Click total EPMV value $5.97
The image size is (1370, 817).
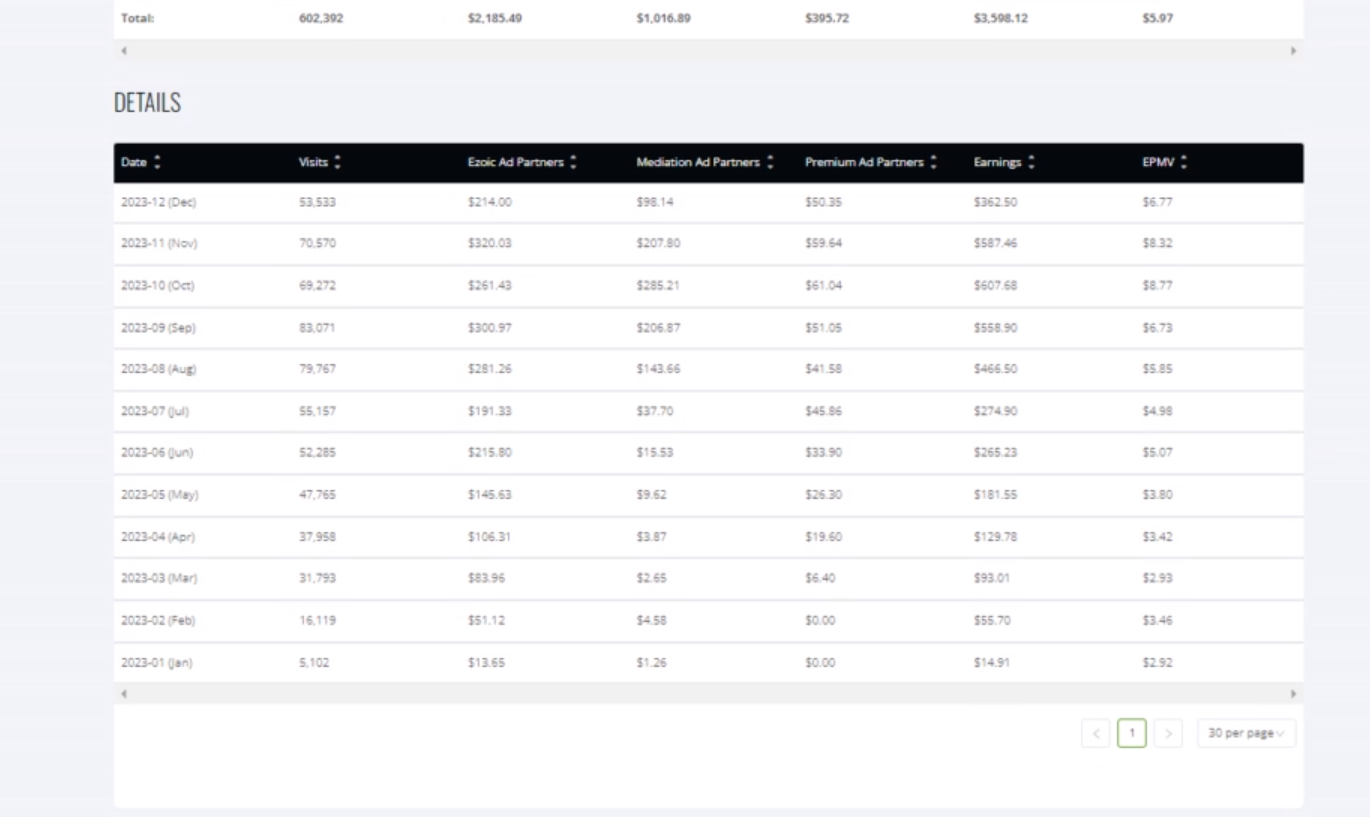1157,18
